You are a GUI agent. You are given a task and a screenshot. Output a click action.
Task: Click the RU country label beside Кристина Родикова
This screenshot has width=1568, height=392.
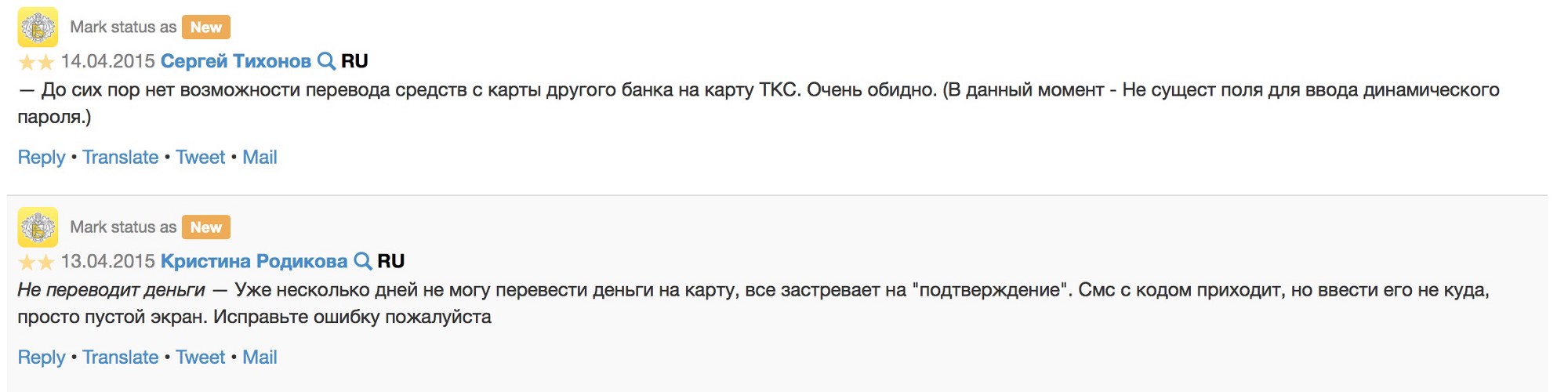(391, 261)
